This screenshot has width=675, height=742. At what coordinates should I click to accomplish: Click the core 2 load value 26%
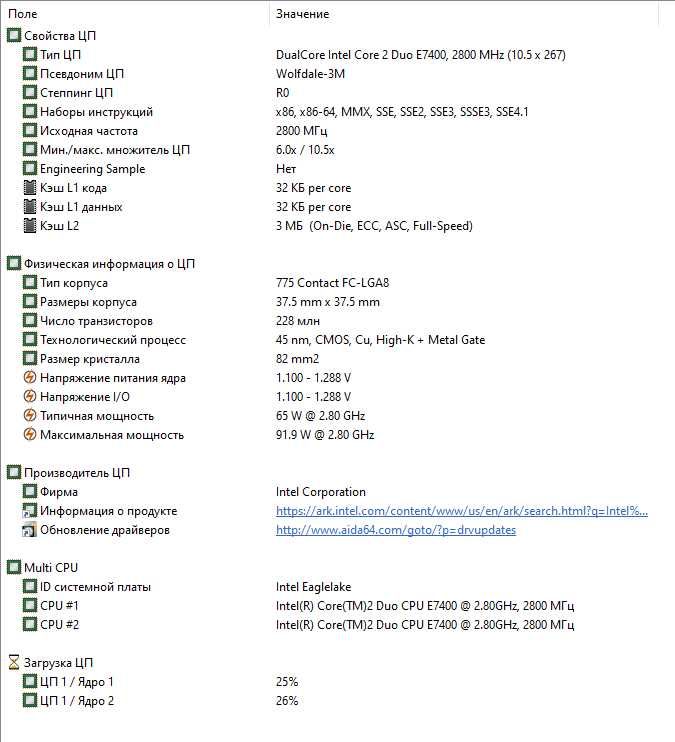(x=287, y=700)
